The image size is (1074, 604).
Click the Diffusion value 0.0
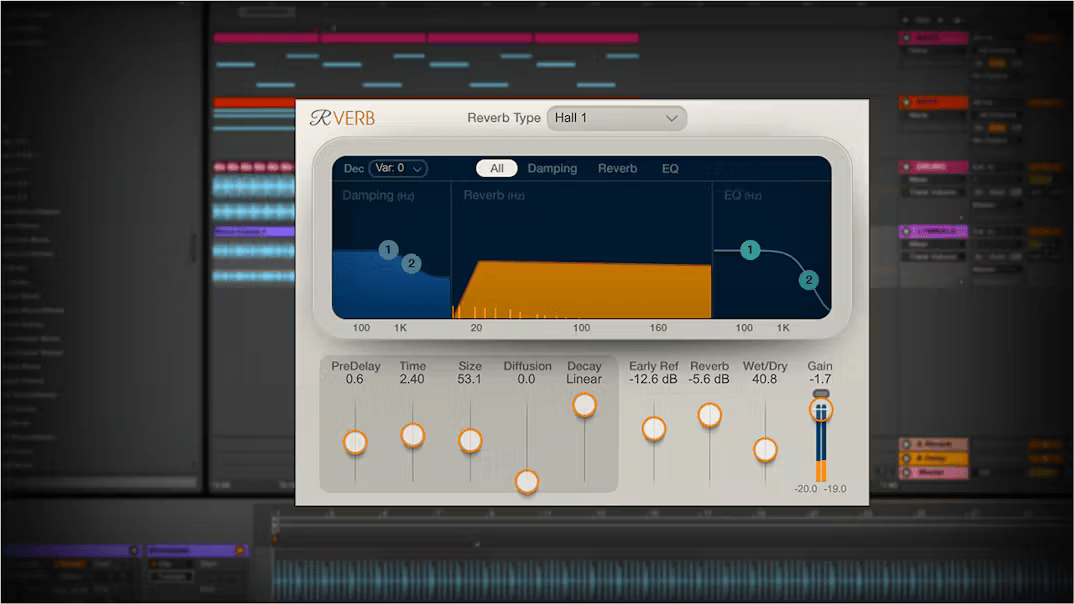tap(526, 379)
